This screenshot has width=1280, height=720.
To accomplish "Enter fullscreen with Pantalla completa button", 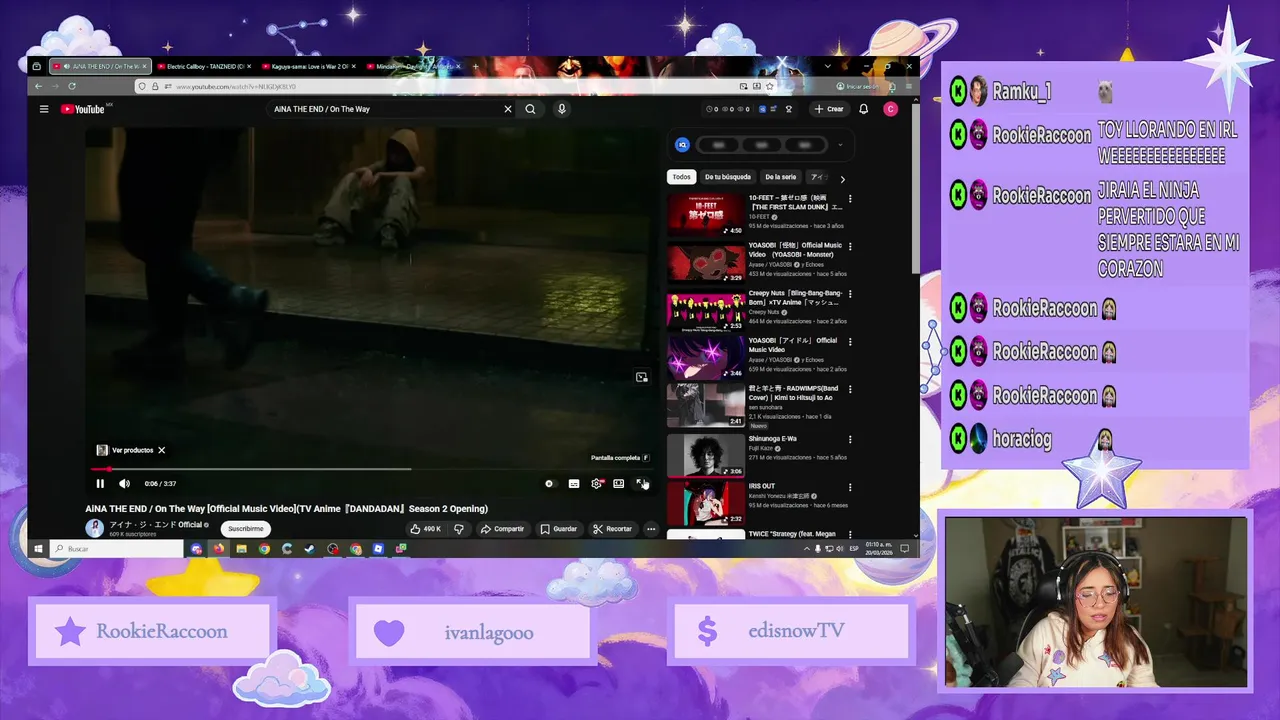I will click(642, 484).
